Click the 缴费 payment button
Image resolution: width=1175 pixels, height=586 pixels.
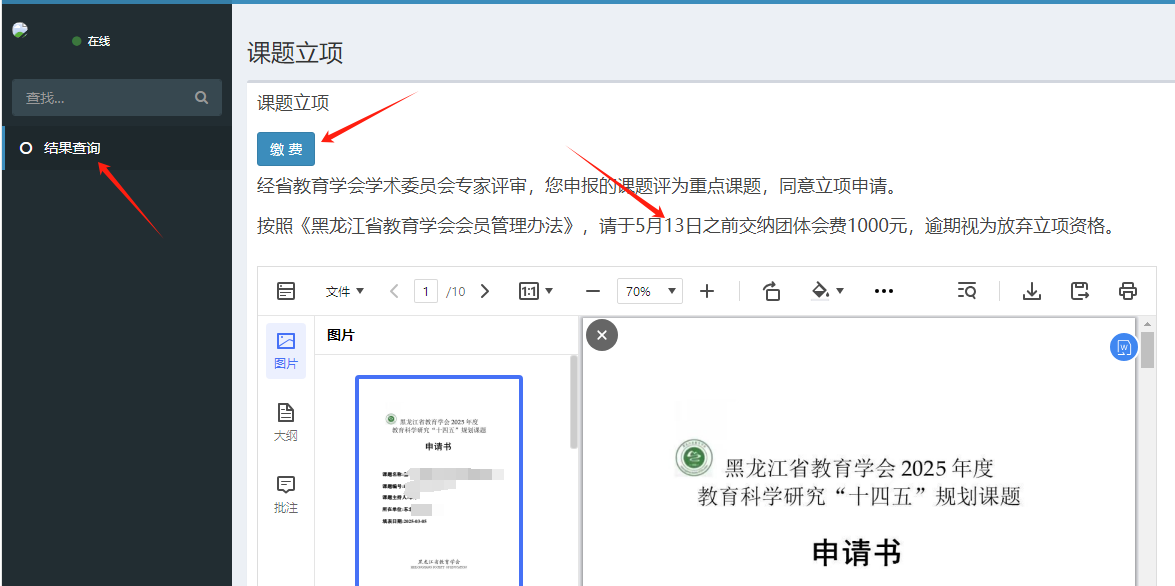coord(286,149)
